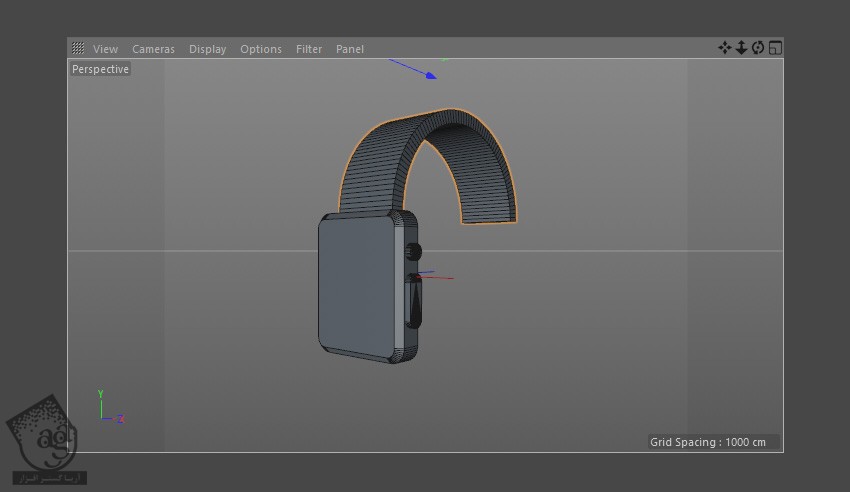Click the Panel menu
Image resolution: width=850 pixels, height=492 pixels.
tap(350, 49)
